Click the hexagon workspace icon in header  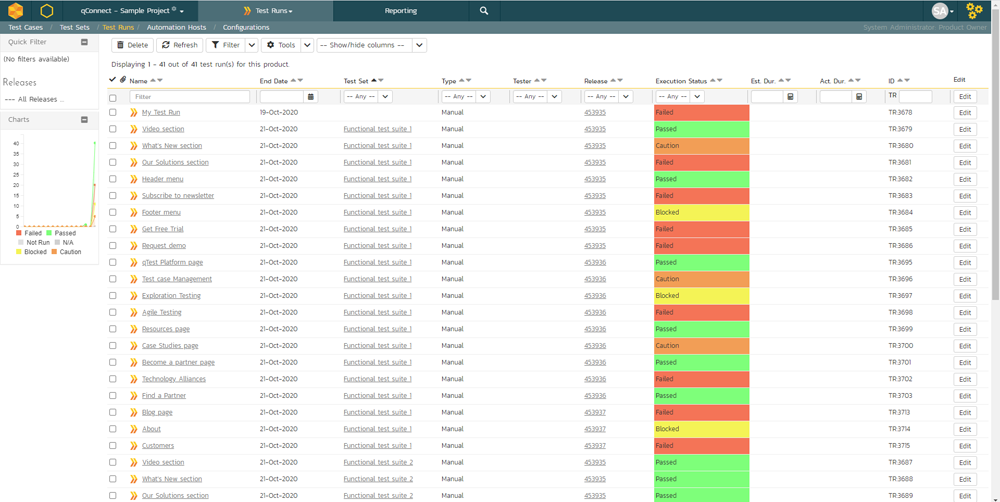46,11
